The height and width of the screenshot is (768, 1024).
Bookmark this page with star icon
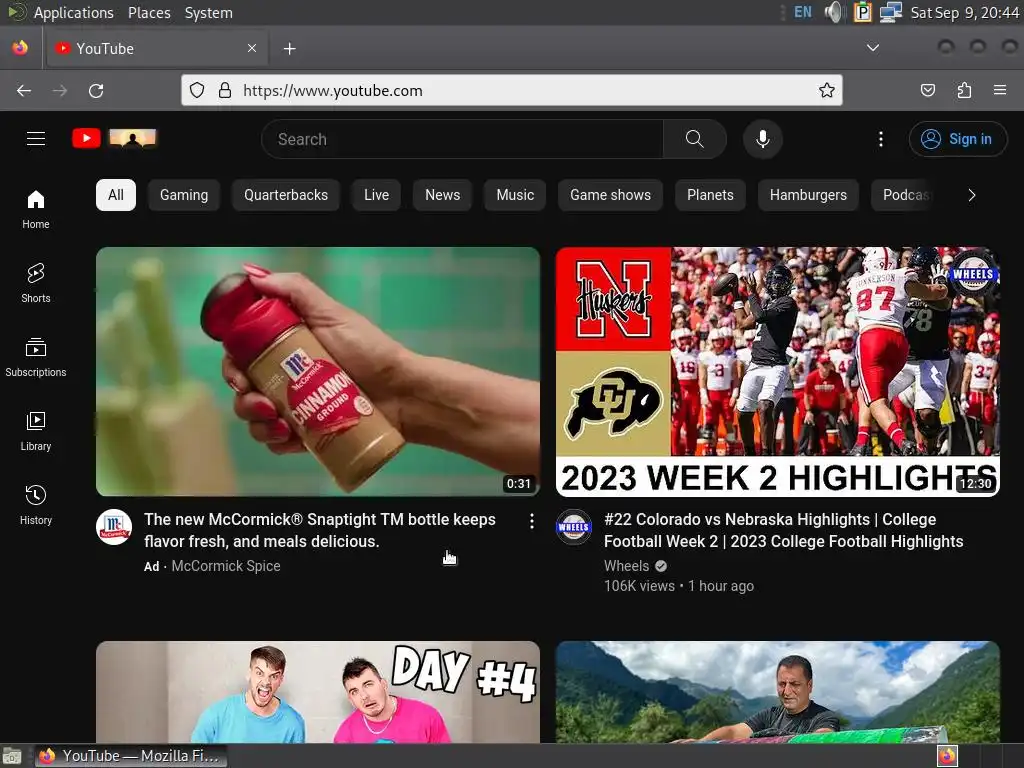click(826, 91)
